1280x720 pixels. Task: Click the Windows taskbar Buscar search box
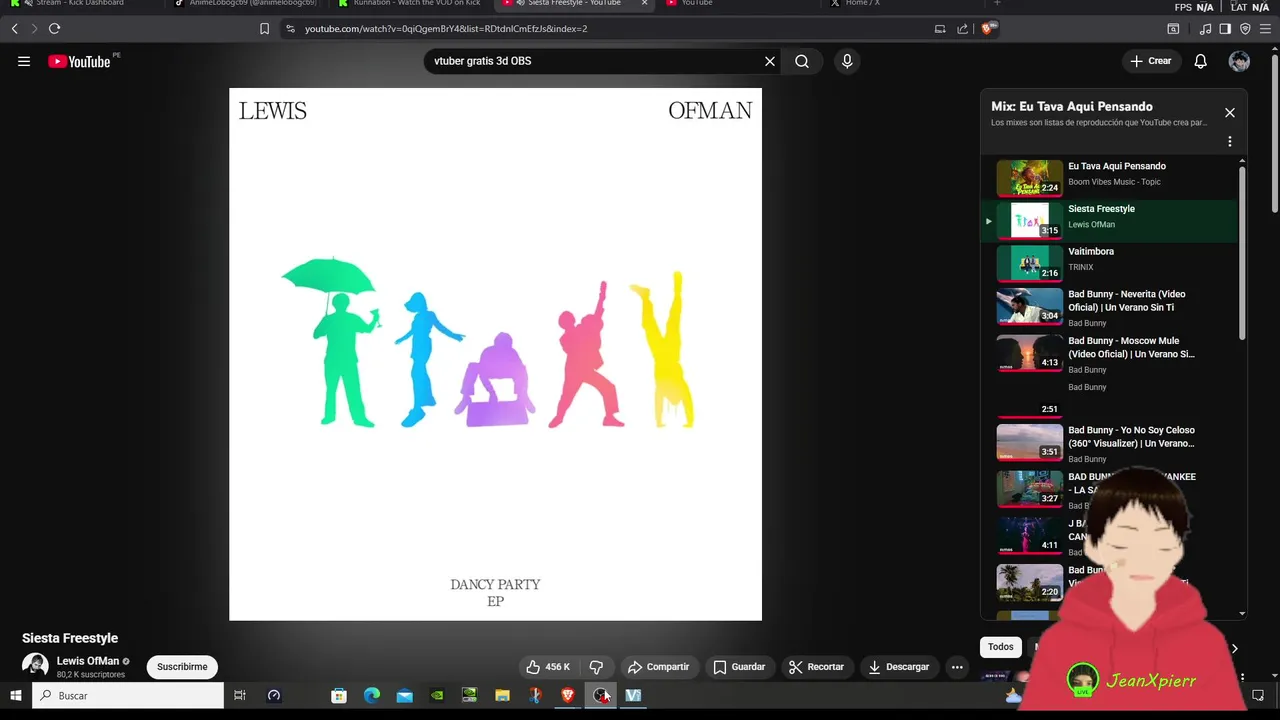pyautogui.click(x=128, y=695)
